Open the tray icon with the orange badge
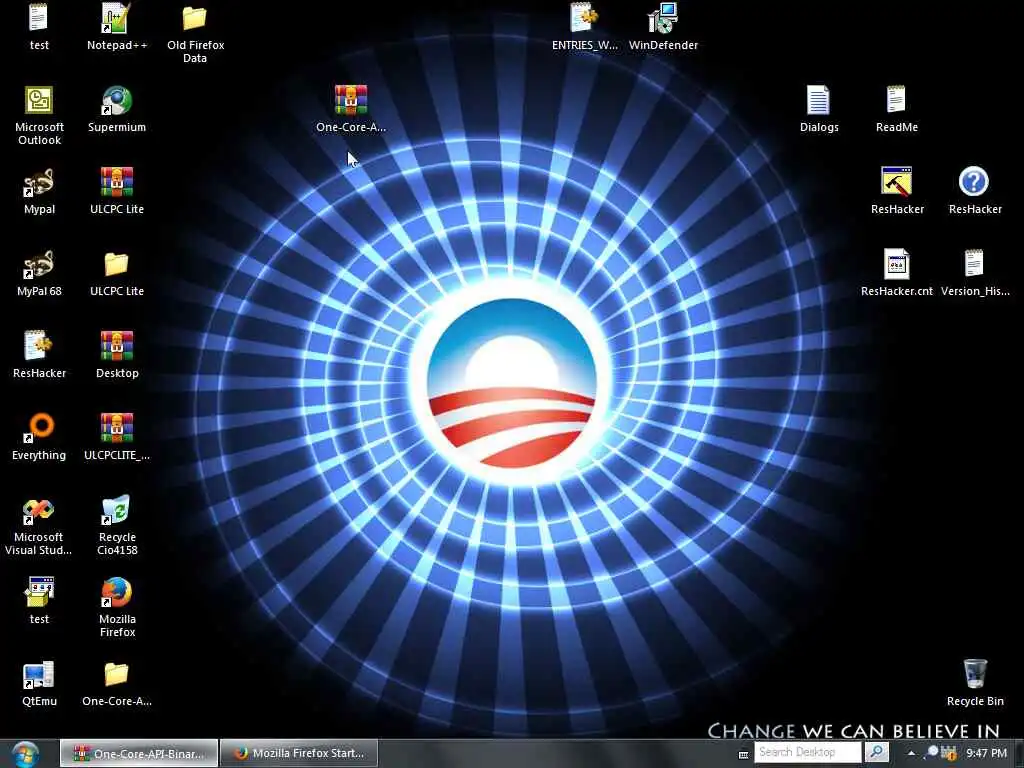The height and width of the screenshot is (768, 1024). (x=949, y=752)
